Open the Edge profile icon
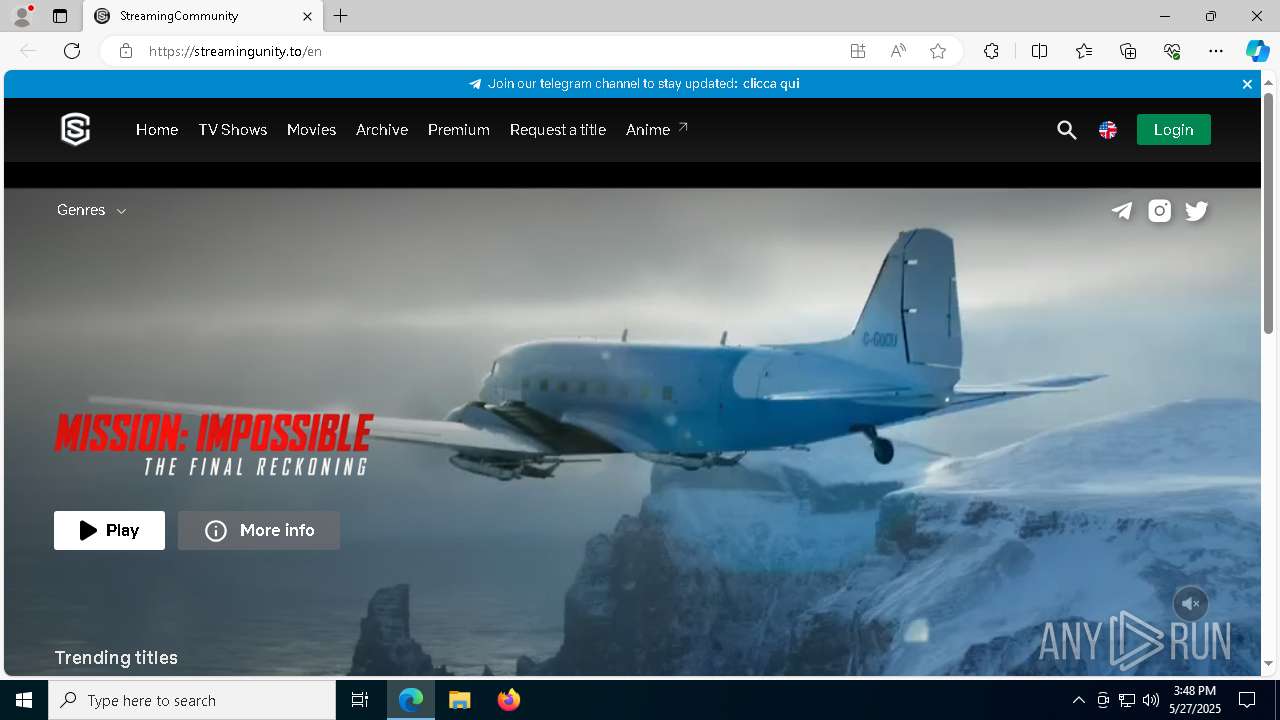This screenshot has height=720, width=1280. [21, 16]
